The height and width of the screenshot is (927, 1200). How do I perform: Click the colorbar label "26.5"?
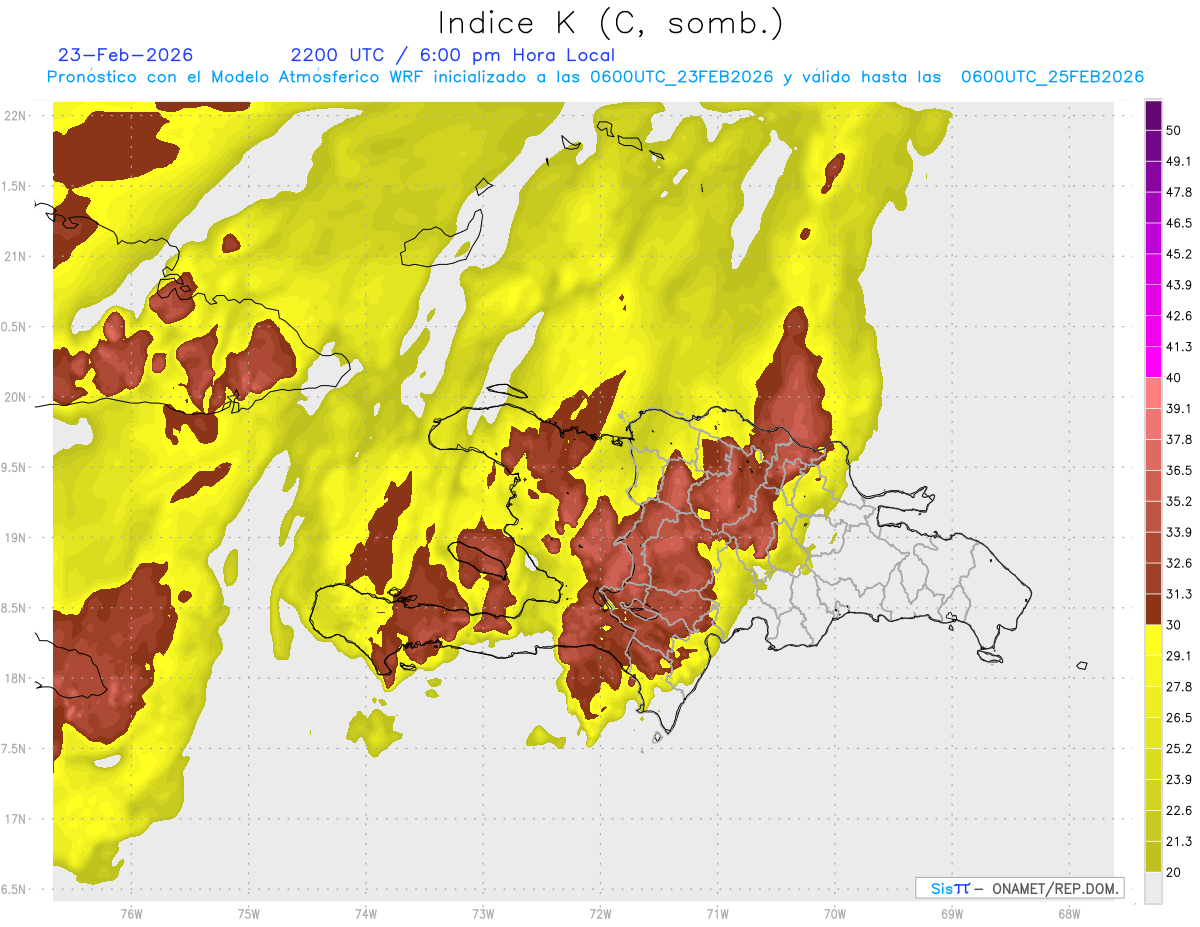tap(1179, 718)
